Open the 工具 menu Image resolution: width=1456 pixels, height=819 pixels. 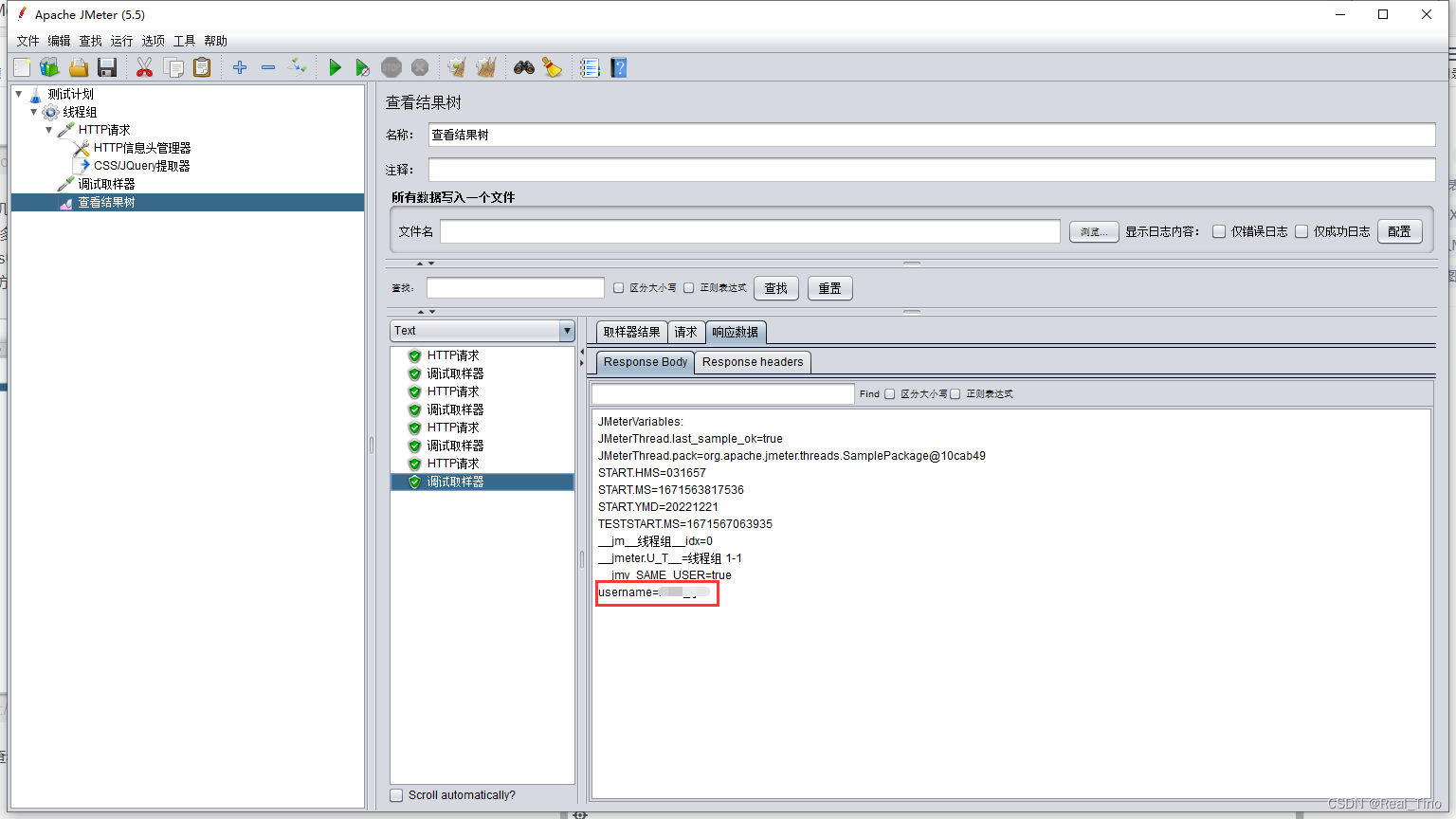184,41
